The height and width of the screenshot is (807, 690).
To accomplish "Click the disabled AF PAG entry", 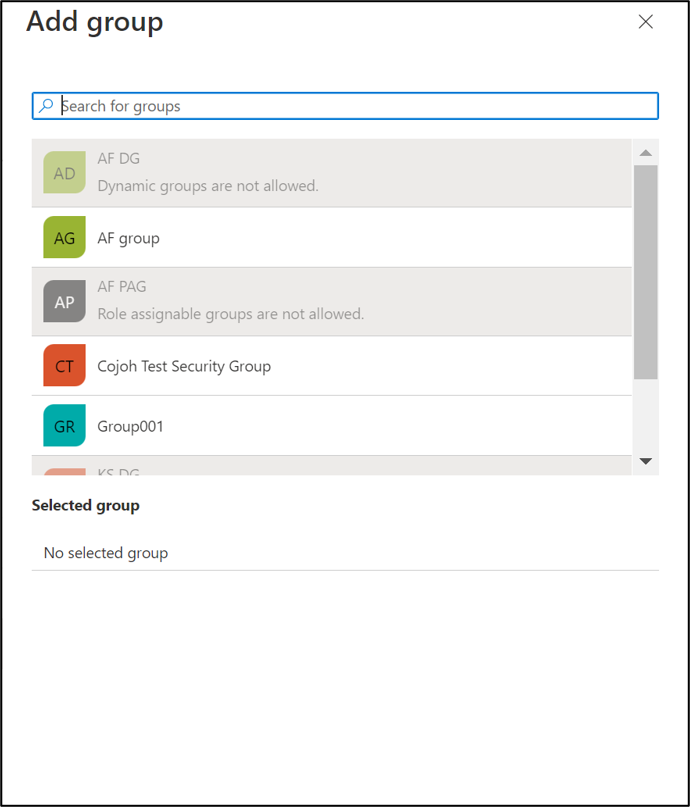I will click(300, 301).
